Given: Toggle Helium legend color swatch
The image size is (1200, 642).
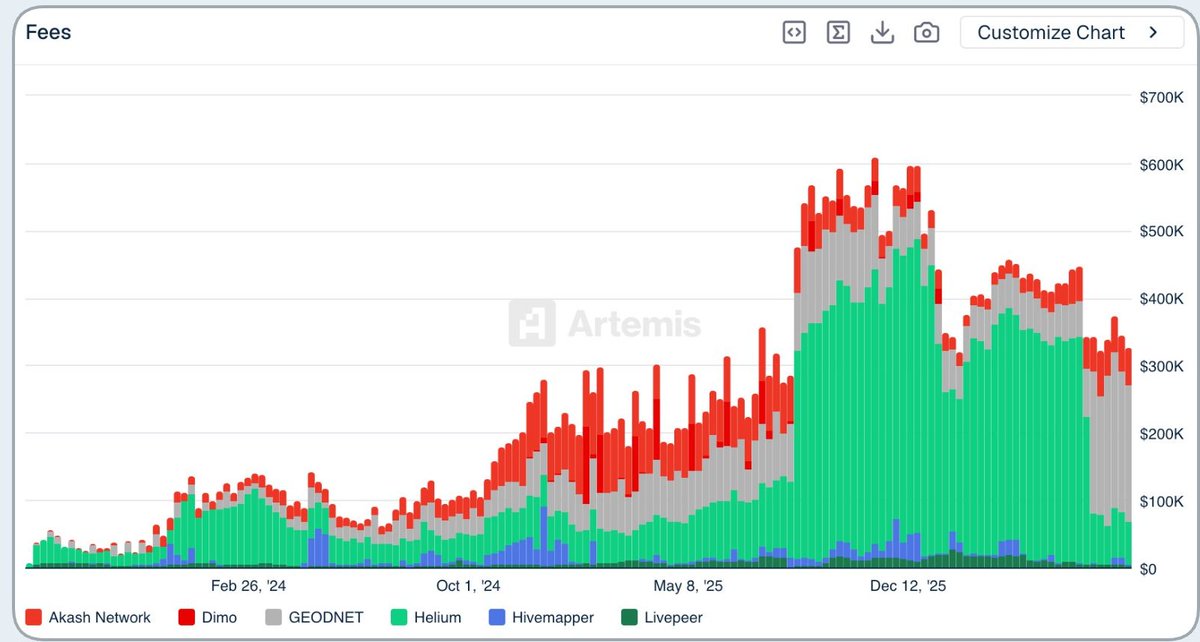Looking at the screenshot, I should [x=399, y=617].
